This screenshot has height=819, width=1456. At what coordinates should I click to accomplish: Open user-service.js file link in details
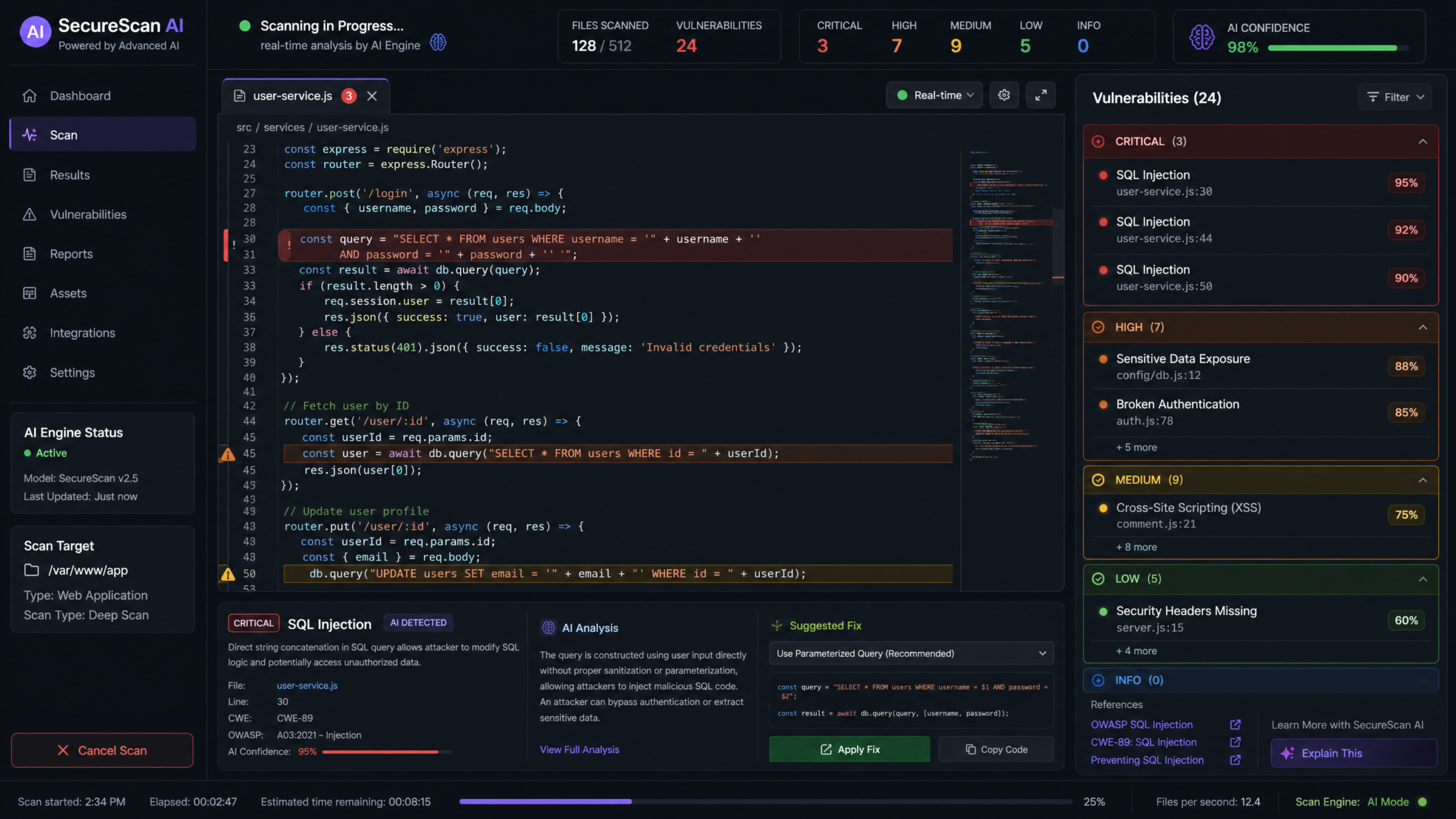[307, 685]
